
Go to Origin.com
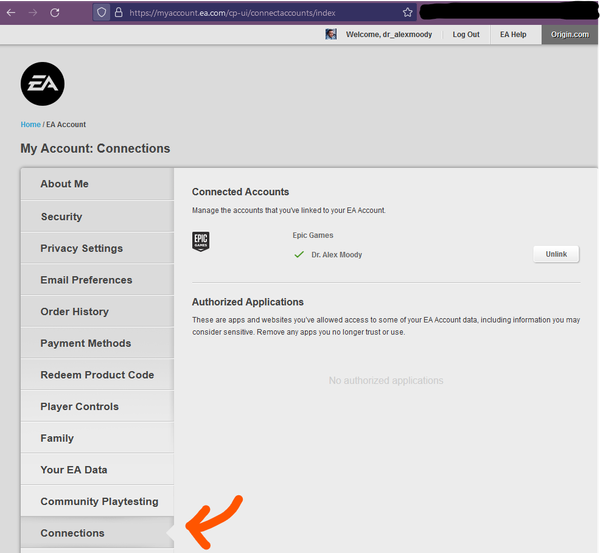coord(570,34)
